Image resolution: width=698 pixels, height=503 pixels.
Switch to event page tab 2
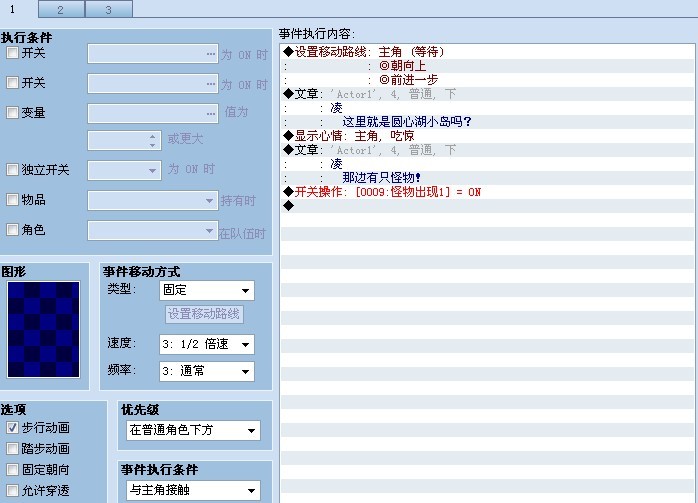(61, 9)
